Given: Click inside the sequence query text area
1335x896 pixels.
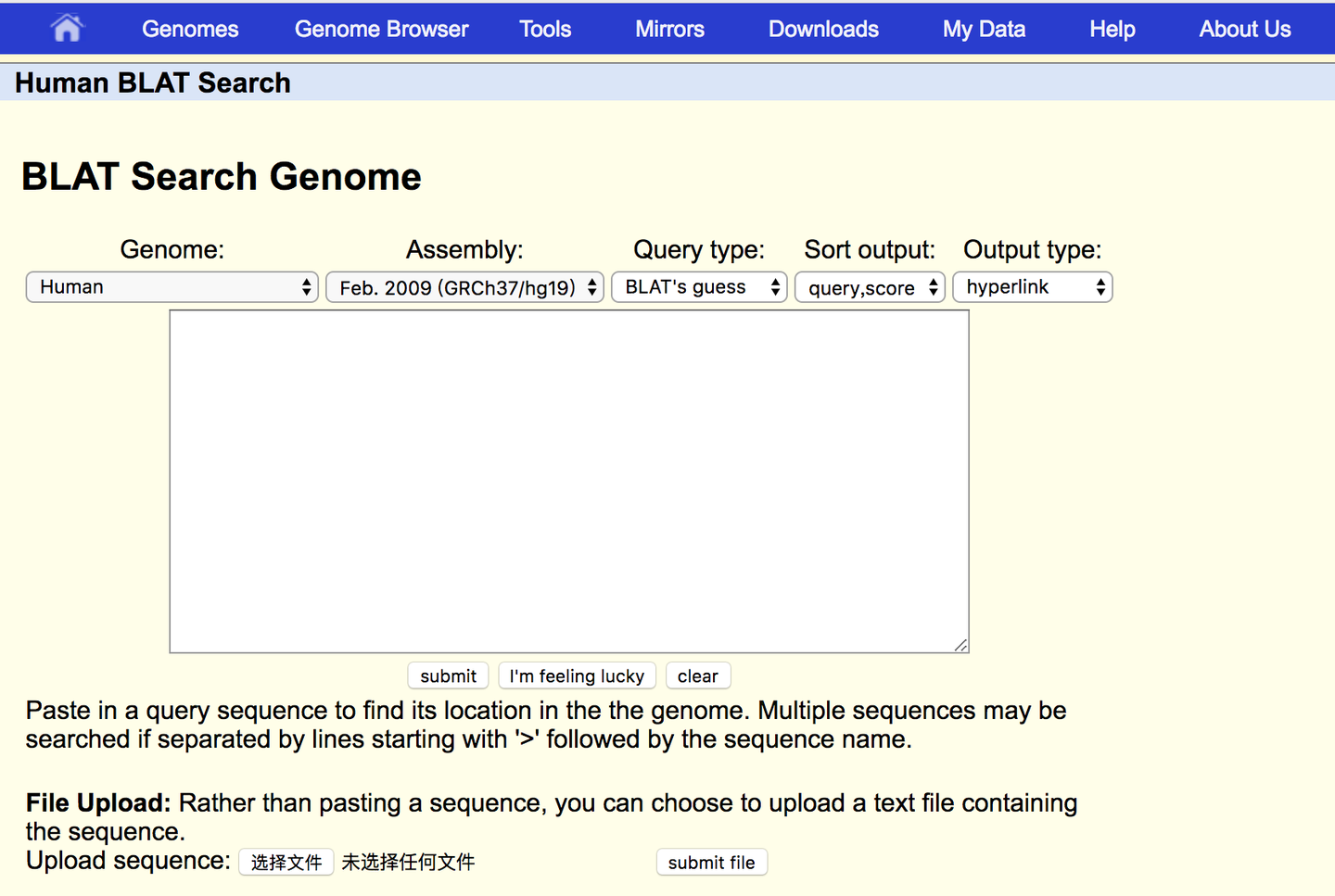Looking at the screenshot, I should click(x=569, y=481).
